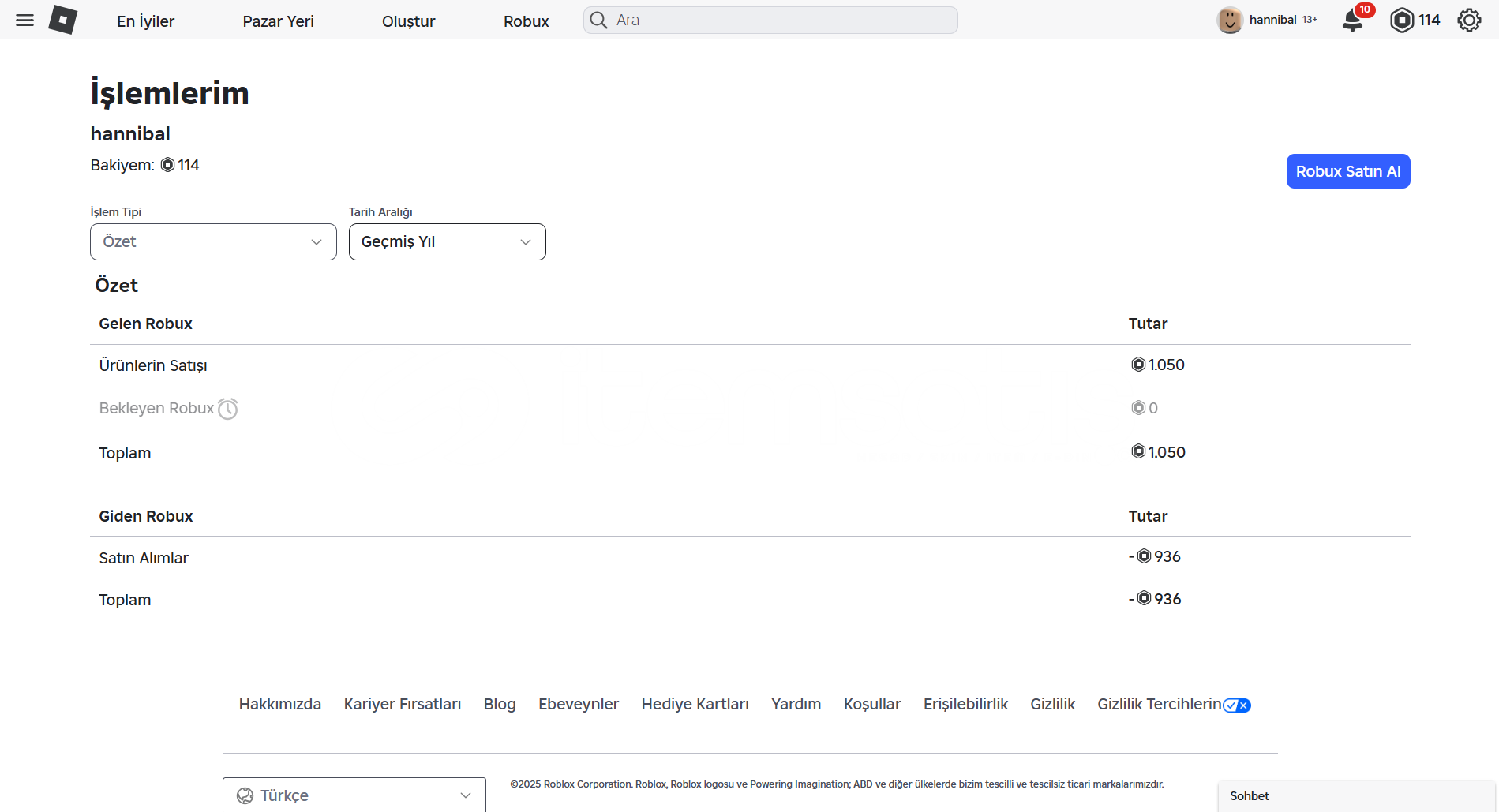Viewport: 1499px width, 812px height.
Task: Open the İşlem Tipi Özet dropdown
Action: click(x=213, y=241)
